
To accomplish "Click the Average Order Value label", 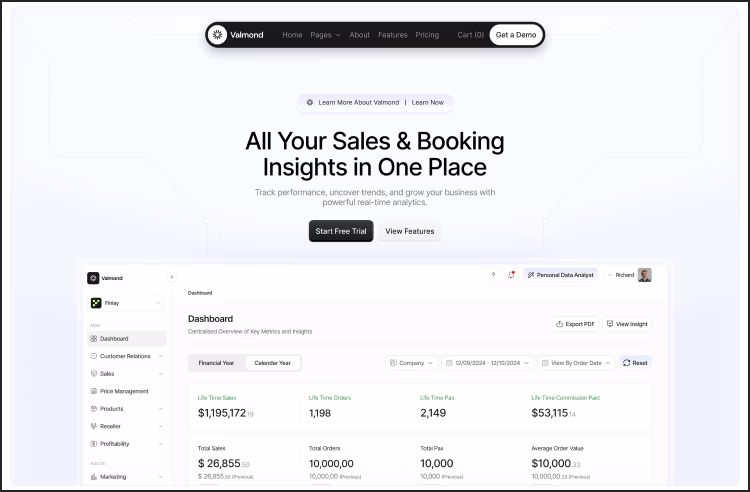I will [x=557, y=448].
